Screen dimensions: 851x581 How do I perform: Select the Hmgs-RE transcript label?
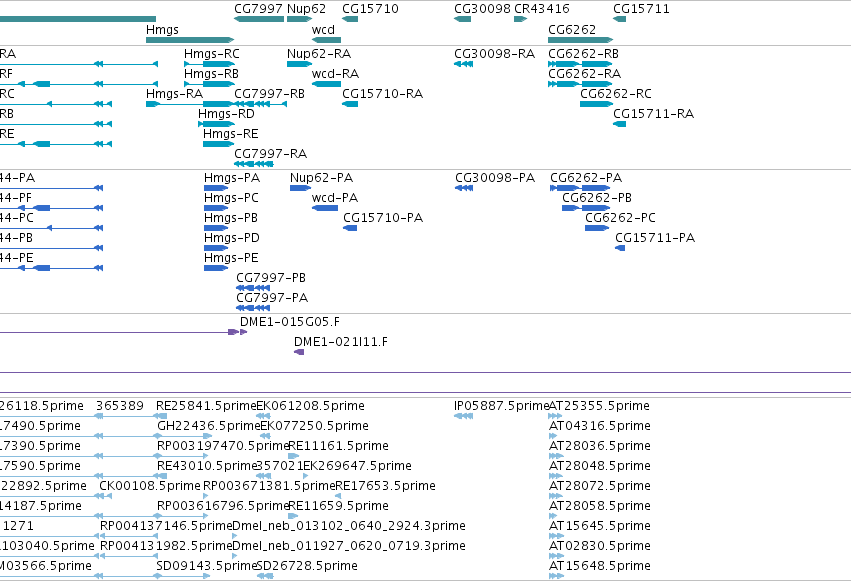(x=231, y=134)
